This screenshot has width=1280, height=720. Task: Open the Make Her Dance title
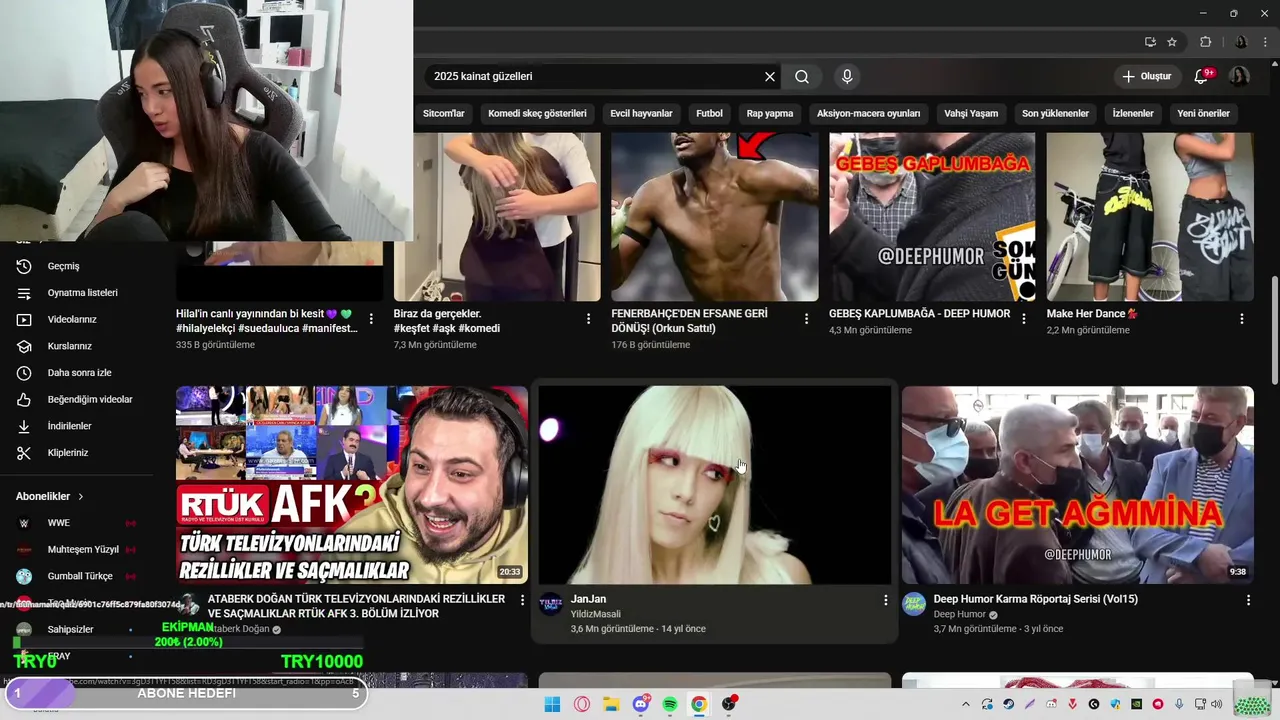click(1092, 314)
